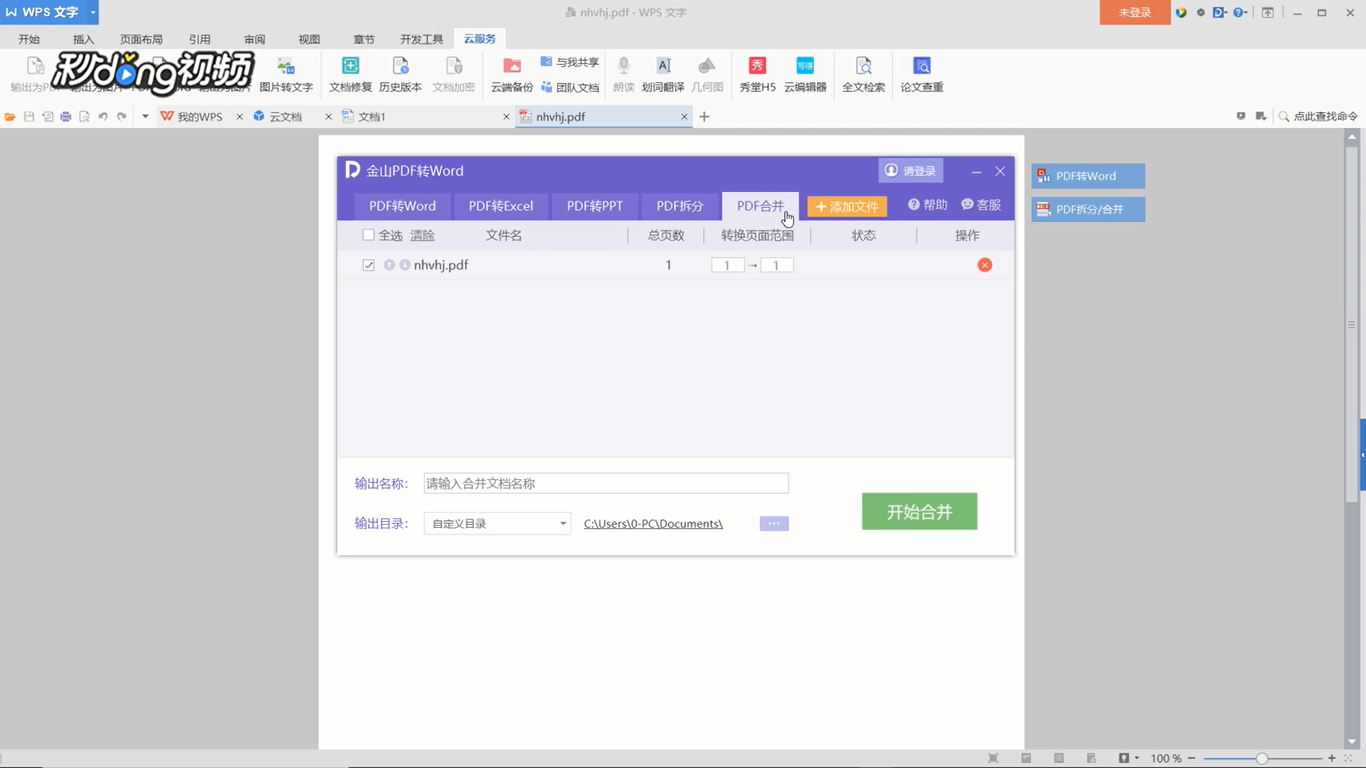Click the green 开始合并 button

coord(919,512)
